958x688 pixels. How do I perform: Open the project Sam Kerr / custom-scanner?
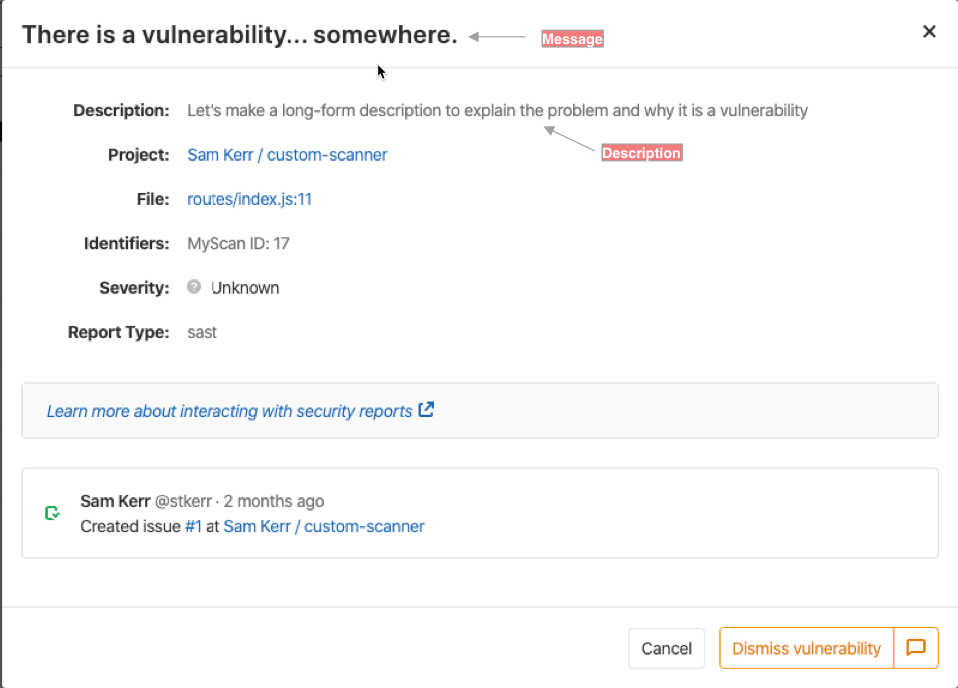[x=287, y=154]
